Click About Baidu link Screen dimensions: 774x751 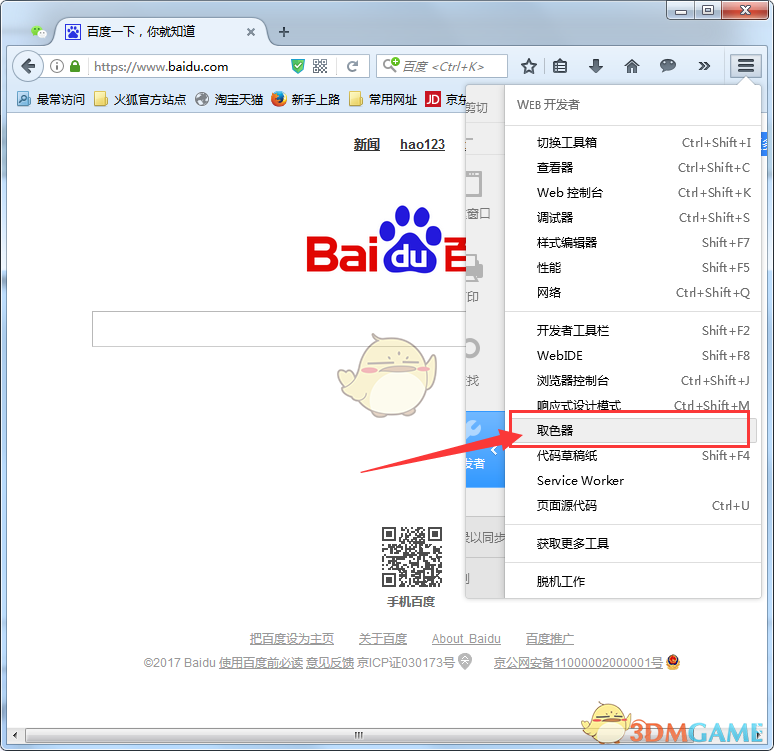click(466, 639)
